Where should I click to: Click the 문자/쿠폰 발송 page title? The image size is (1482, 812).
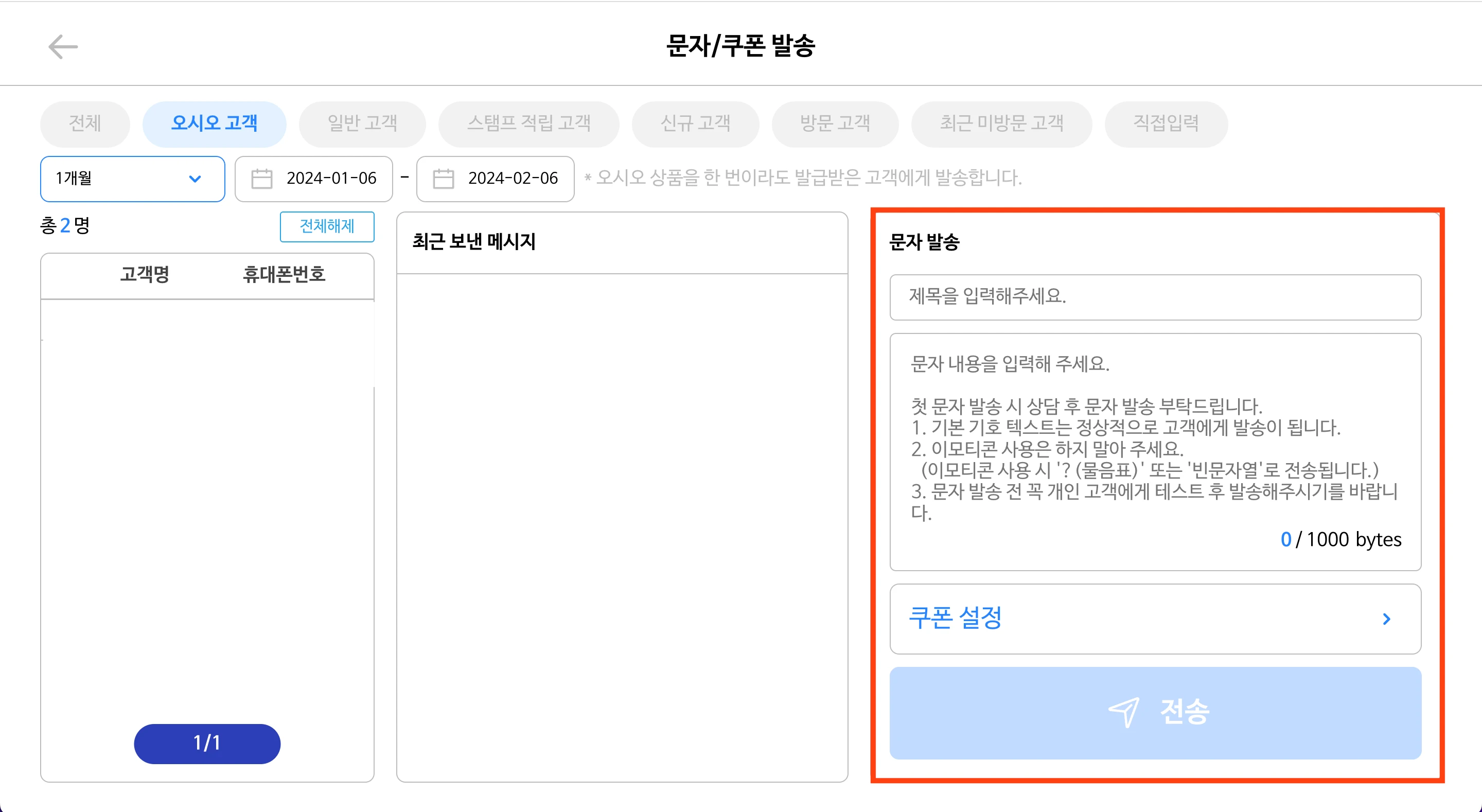tap(741, 45)
